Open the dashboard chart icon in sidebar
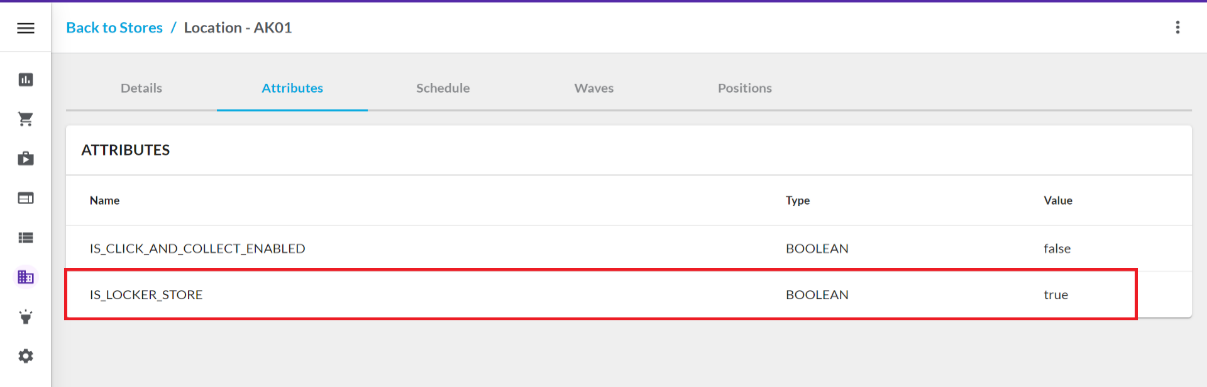Viewport: 1207px width, 387px height. [x=26, y=79]
